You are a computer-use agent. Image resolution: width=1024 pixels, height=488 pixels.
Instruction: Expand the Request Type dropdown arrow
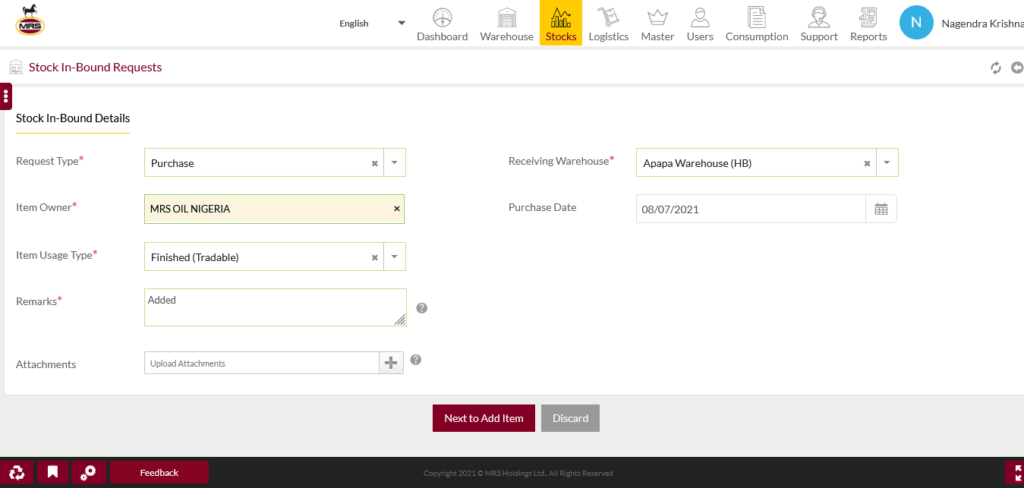(394, 163)
